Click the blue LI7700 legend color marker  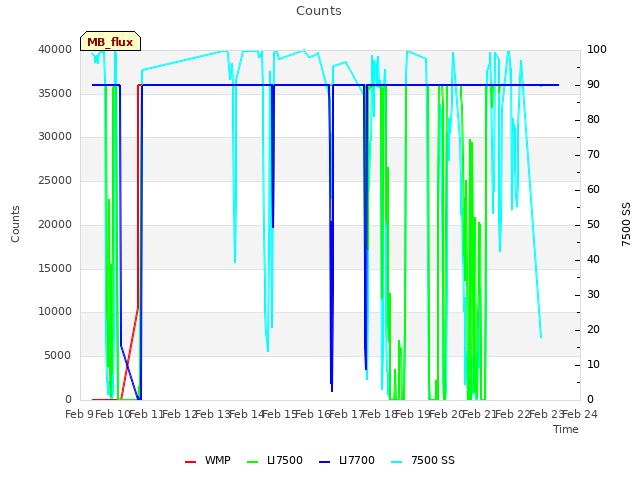tap(324, 462)
